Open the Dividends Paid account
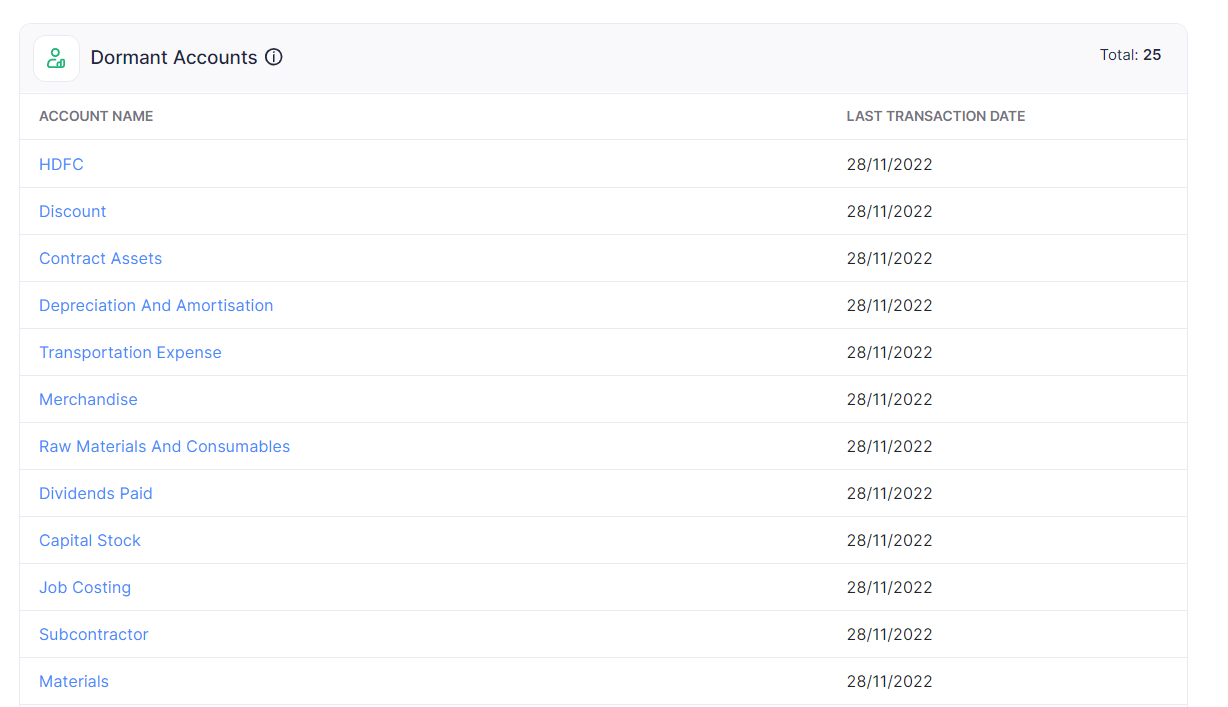Screen dimensions: 1228x707 [x=95, y=493]
